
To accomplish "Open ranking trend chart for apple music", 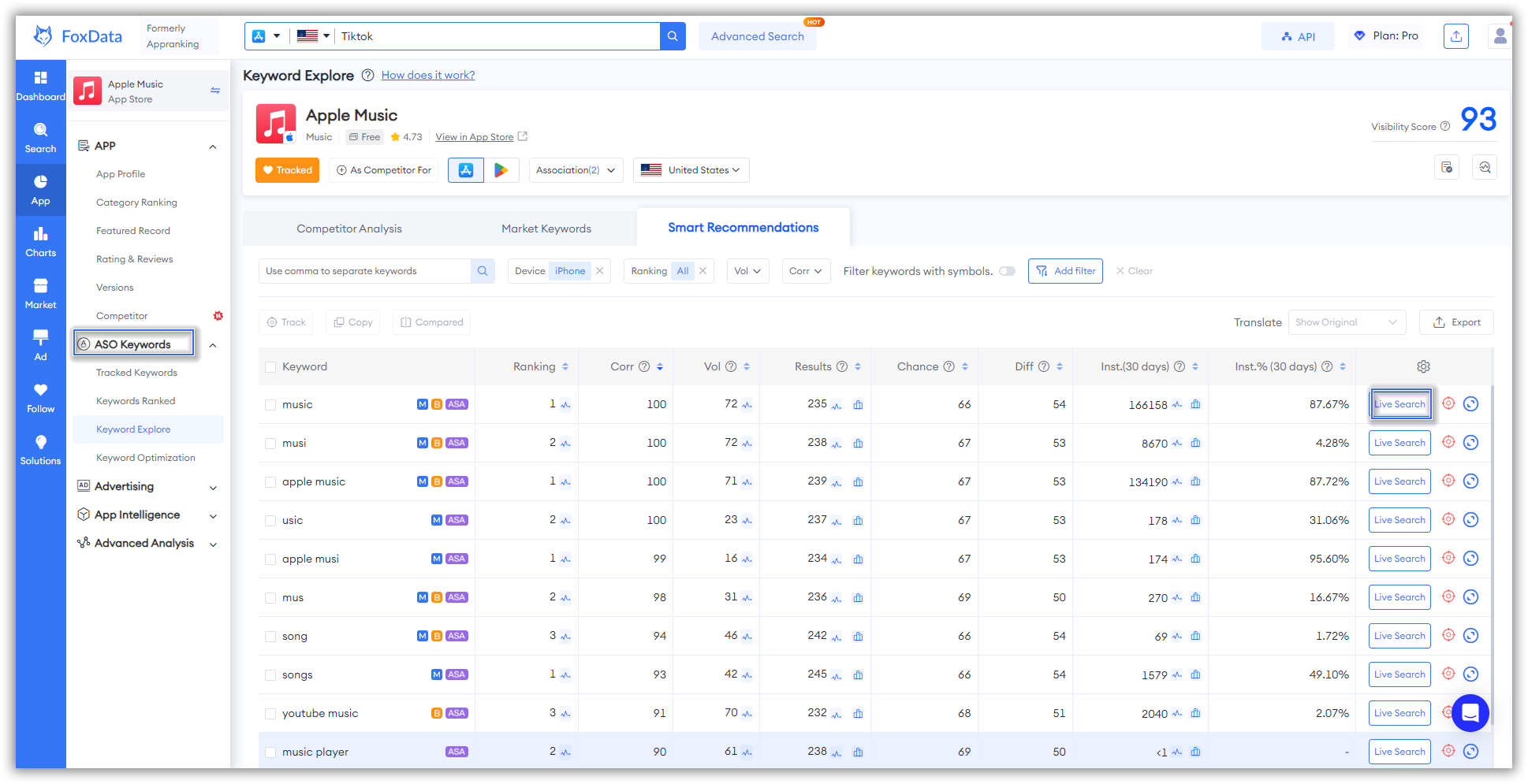I will click(565, 482).
